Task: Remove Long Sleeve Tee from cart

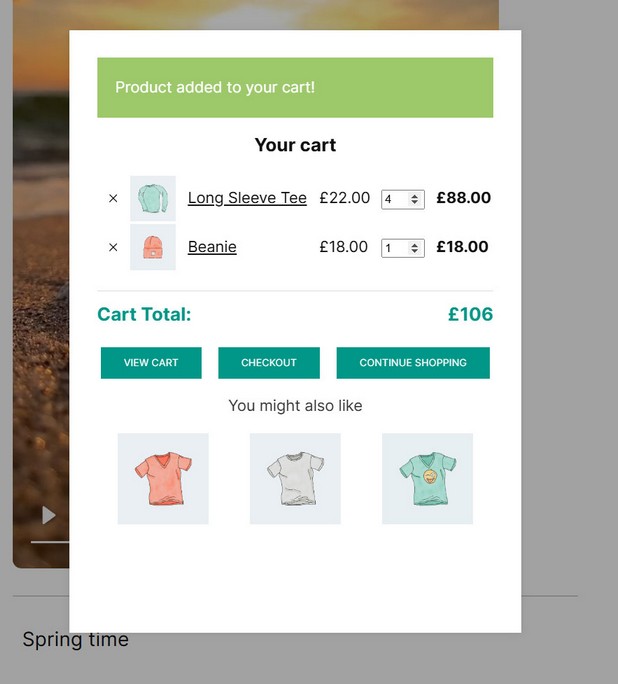Action: 113,199
